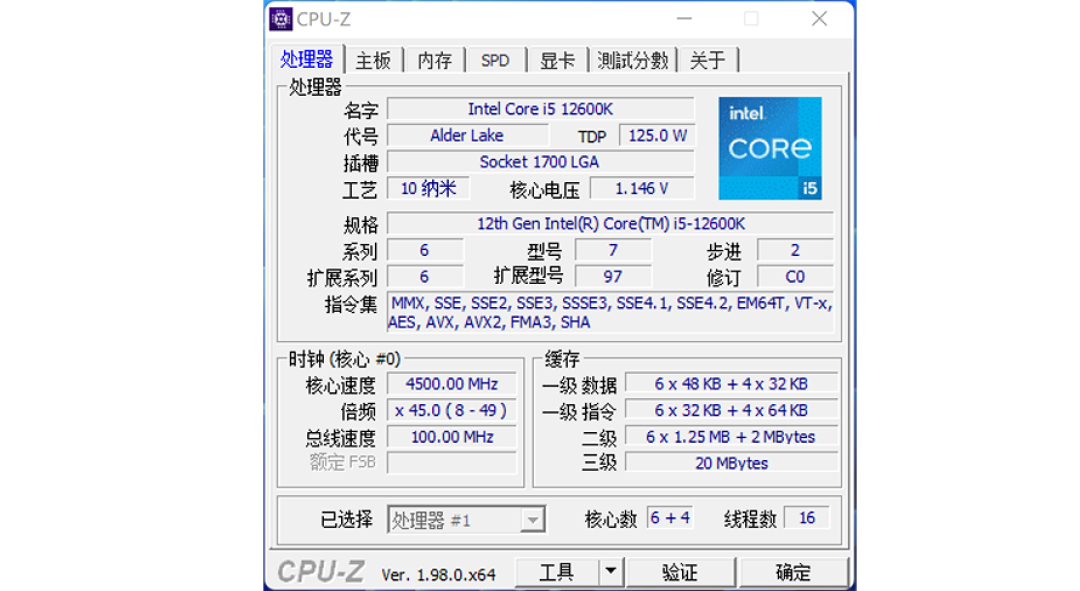This screenshot has height=591, width=1080.
Task: Click the 12th Gen Intel(R) Core(TM) i5-12600K specification
Action: pyautogui.click(x=611, y=224)
